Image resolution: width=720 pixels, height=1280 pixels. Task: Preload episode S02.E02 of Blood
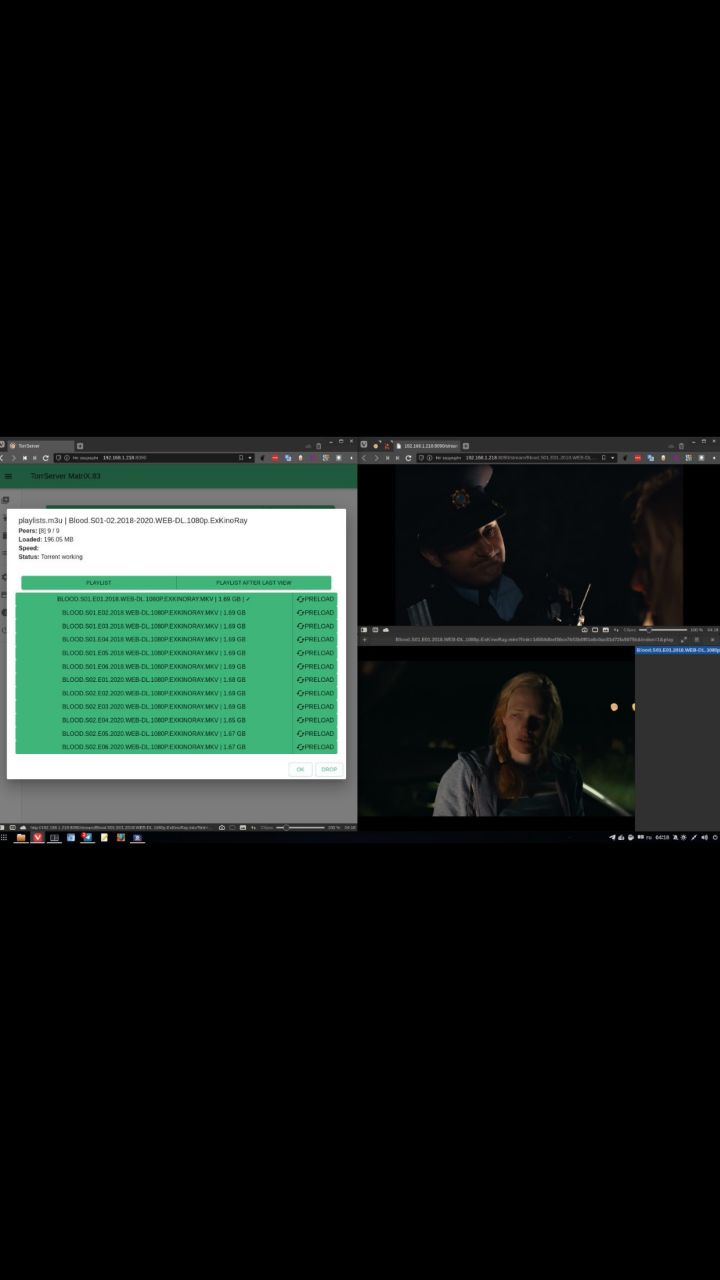point(315,693)
